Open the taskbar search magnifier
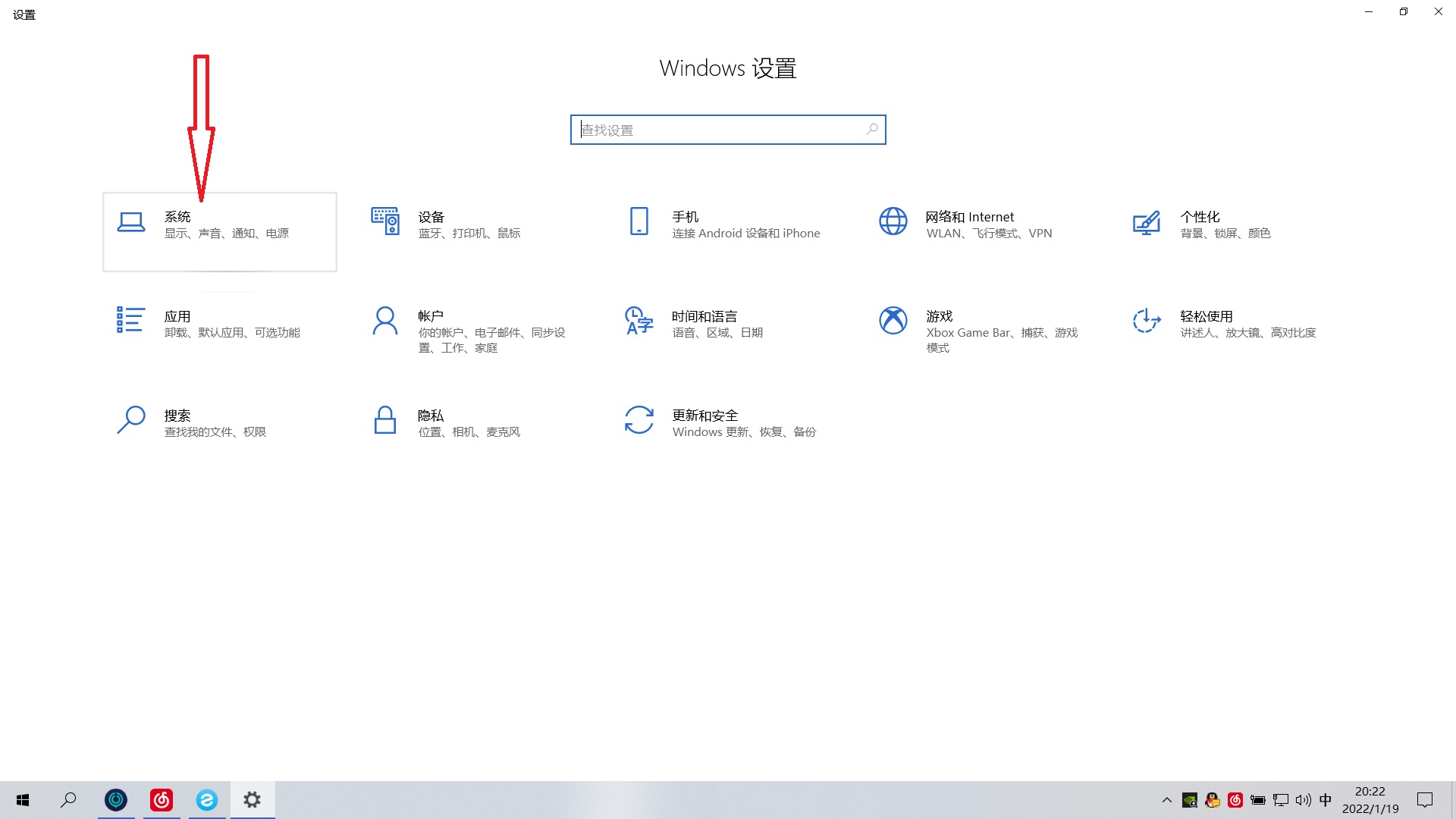Image resolution: width=1456 pixels, height=819 pixels. [68, 800]
